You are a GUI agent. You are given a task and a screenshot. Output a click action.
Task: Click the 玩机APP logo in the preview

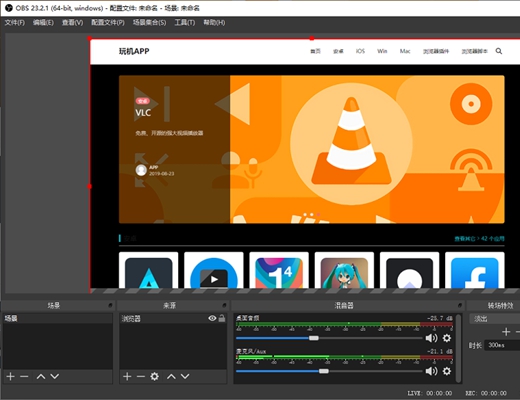click(x=134, y=51)
